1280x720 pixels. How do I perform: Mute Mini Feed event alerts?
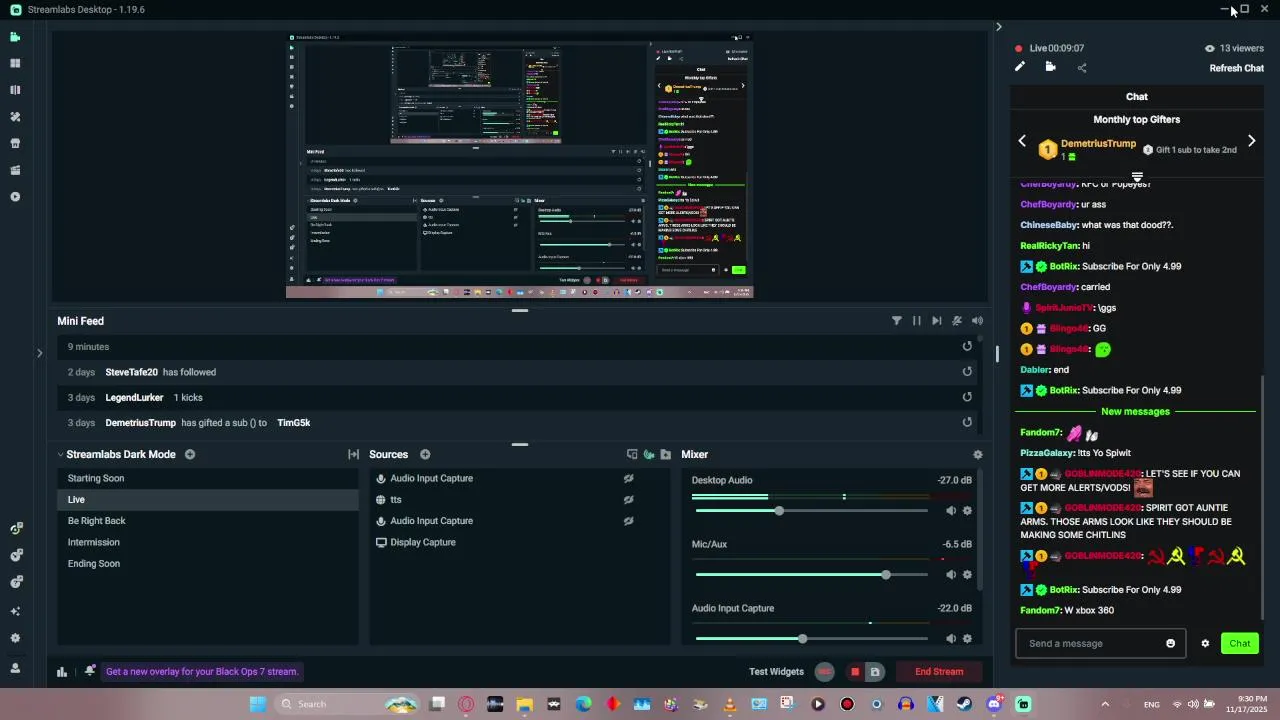(957, 321)
